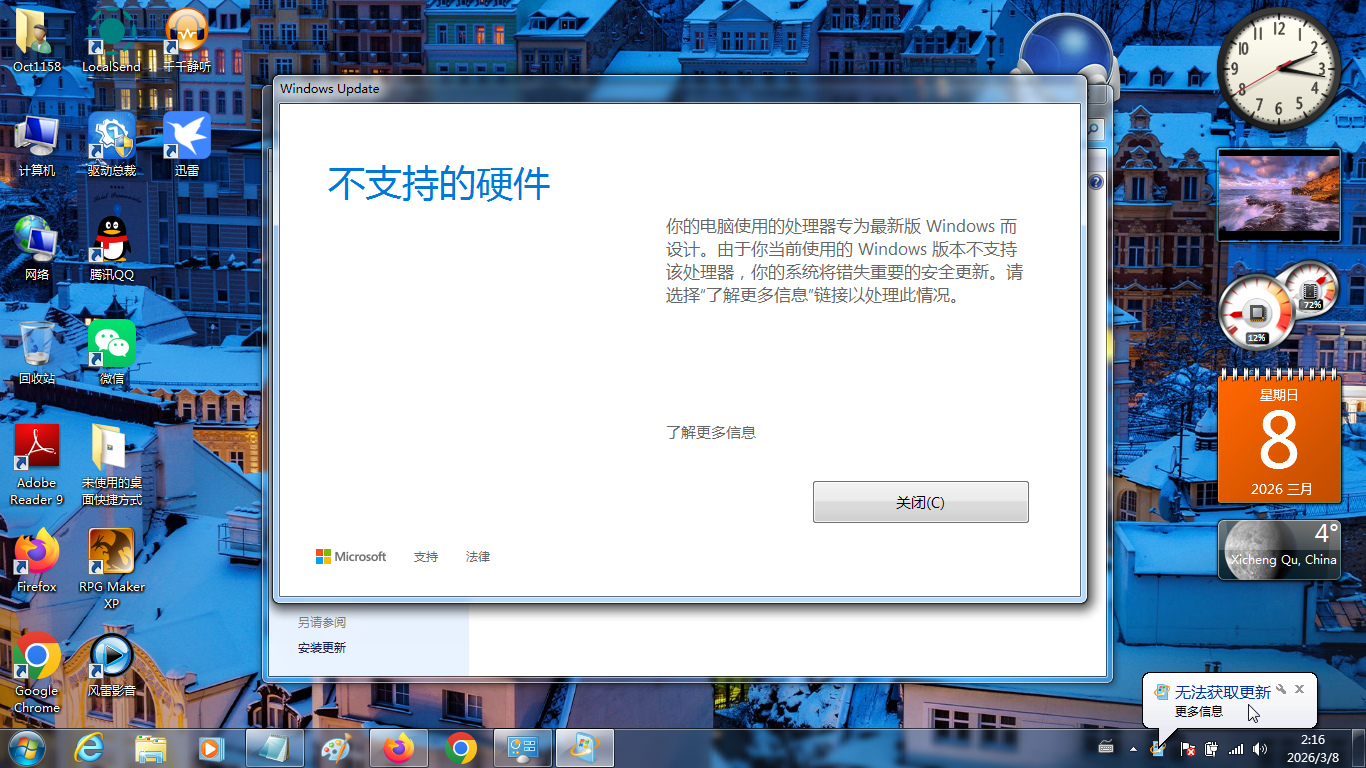
Task: Click the 支持 link in the dialog footer
Action: (x=426, y=557)
